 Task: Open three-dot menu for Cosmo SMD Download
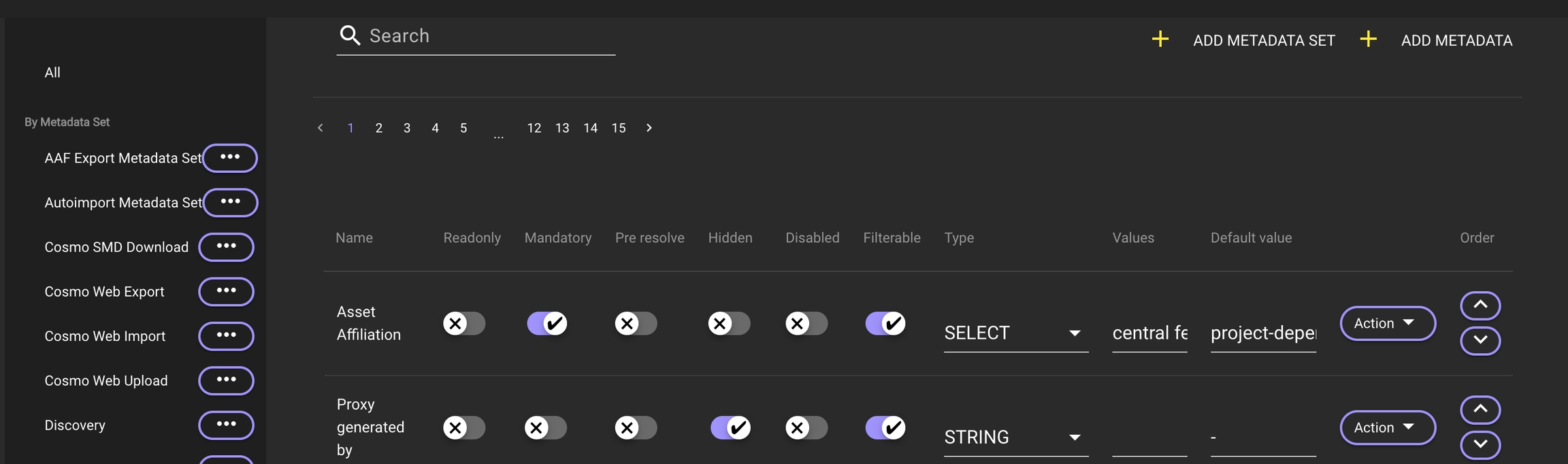point(226,247)
